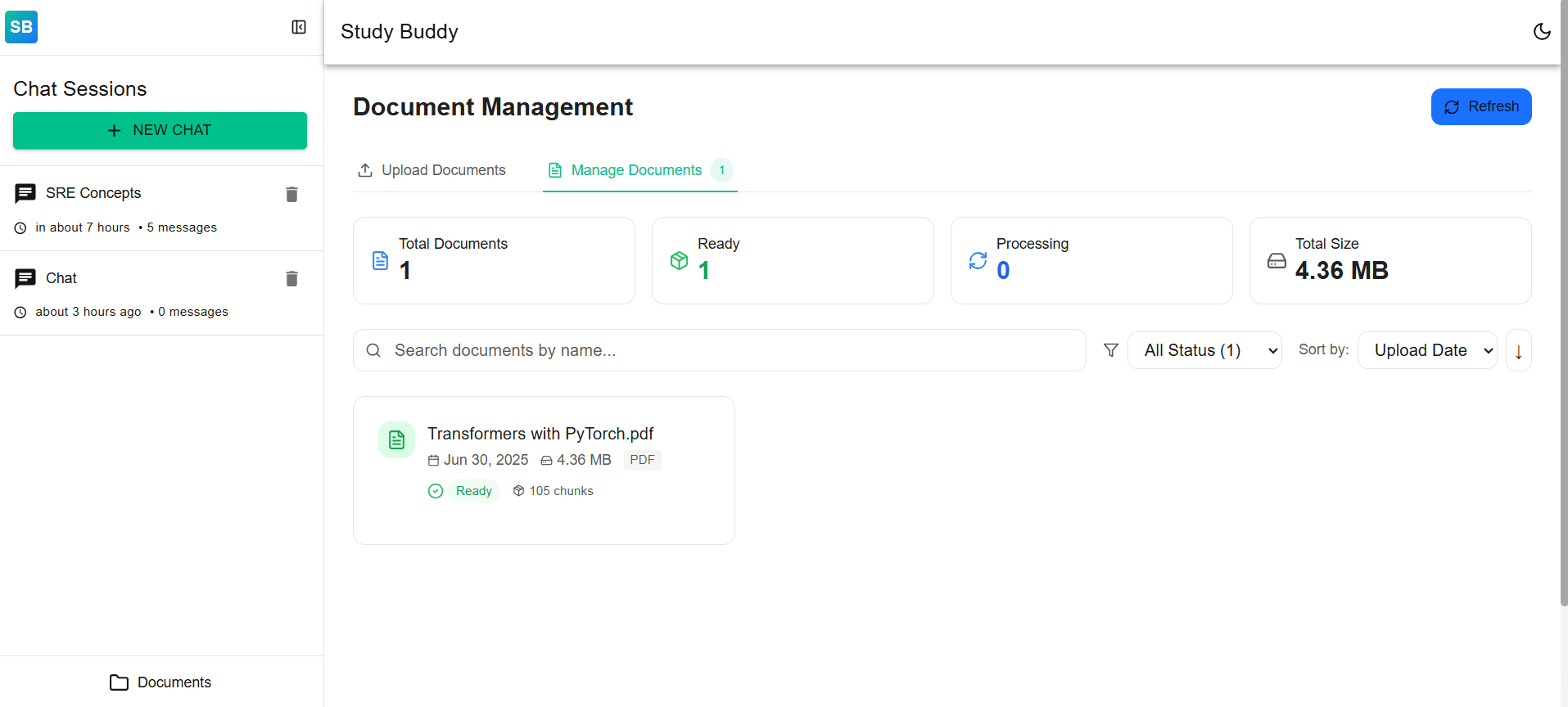1568x707 pixels.
Task: Click the Transformers PDF file icon
Action: 396,439
